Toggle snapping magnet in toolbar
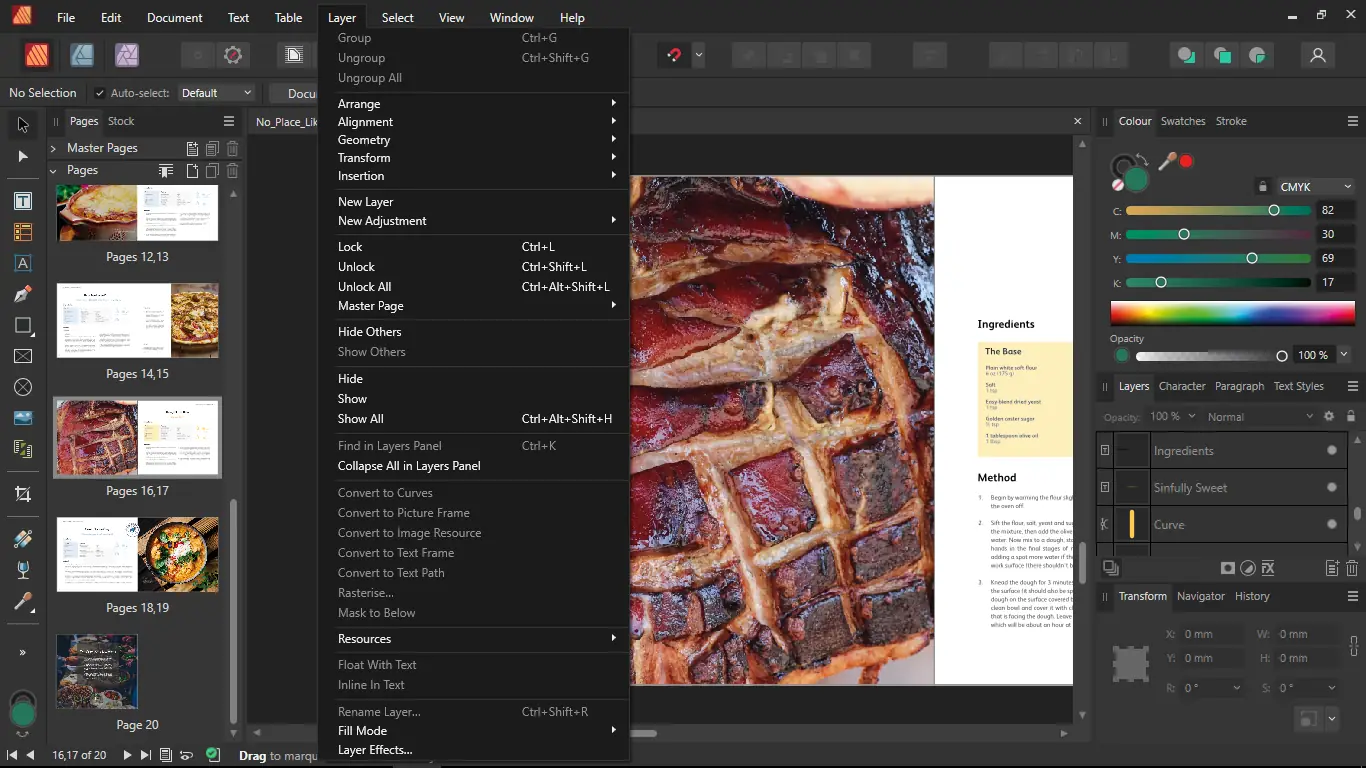Screen dimensions: 1366x768 [674, 55]
